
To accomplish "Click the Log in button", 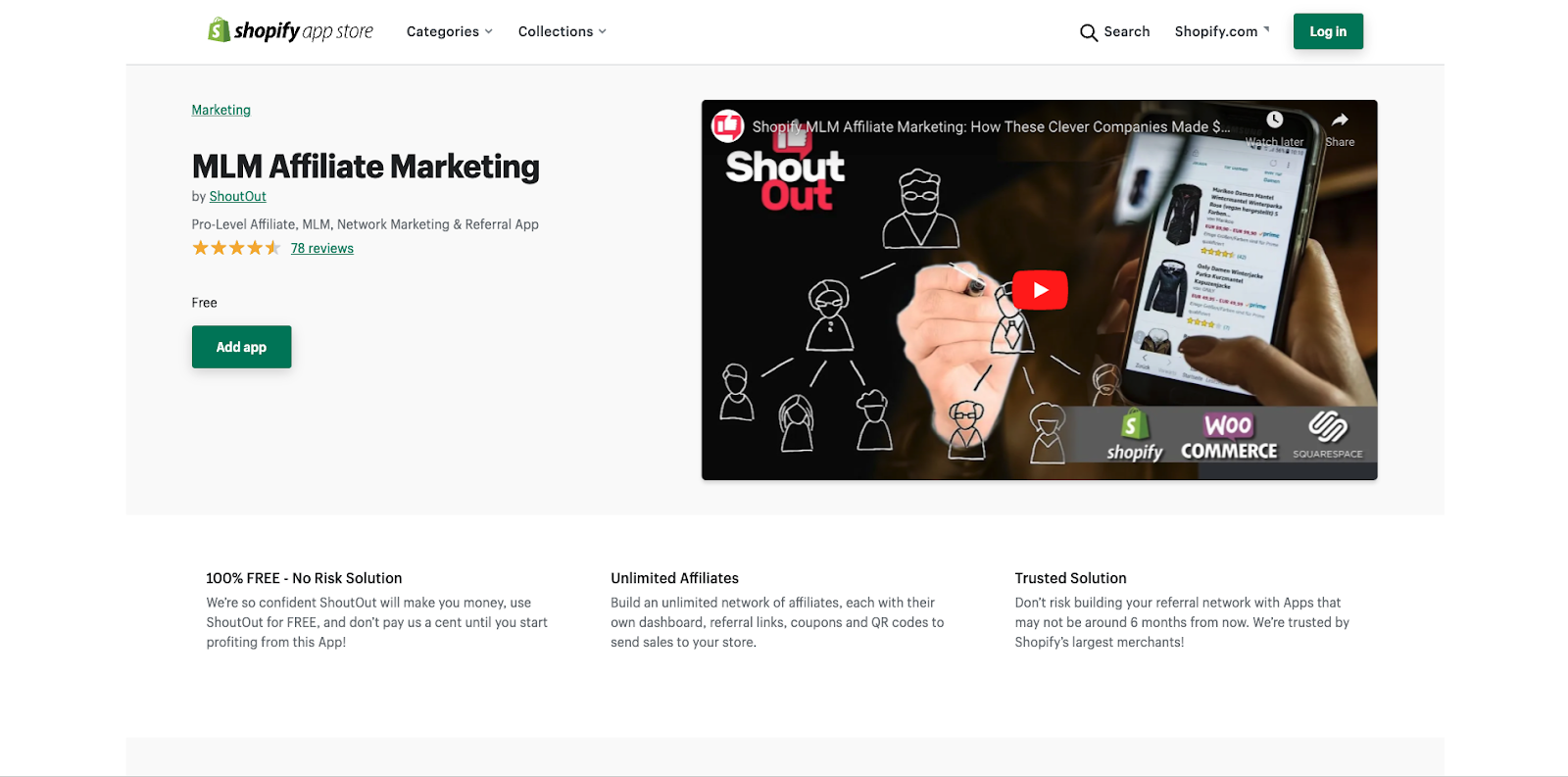I will pos(1328,31).
